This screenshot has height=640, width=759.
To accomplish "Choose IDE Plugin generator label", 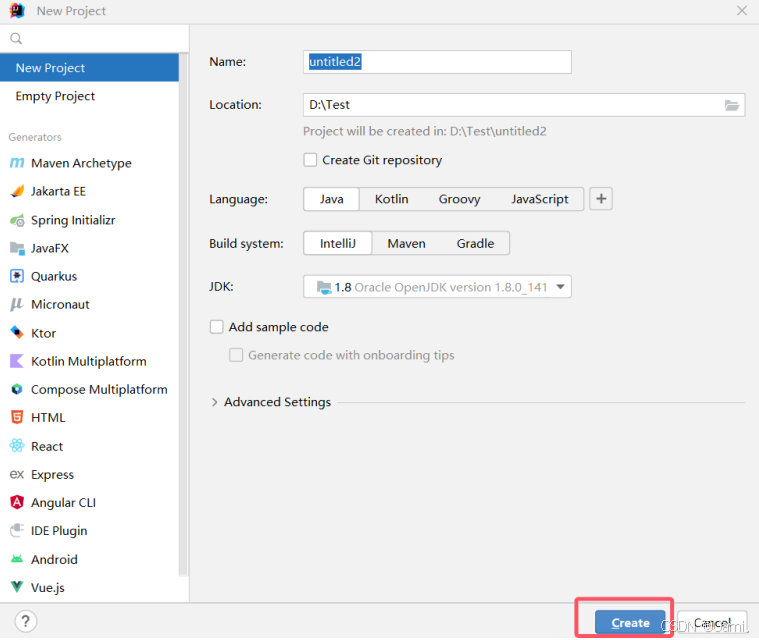I will (59, 531).
